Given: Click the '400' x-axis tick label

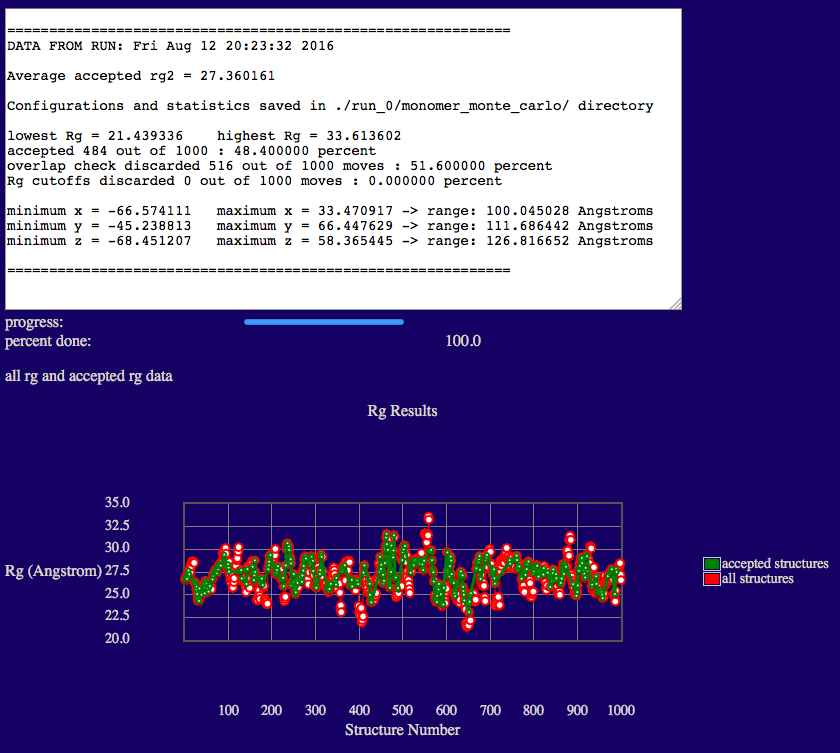Looking at the screenshot, I should pos(359,710).
